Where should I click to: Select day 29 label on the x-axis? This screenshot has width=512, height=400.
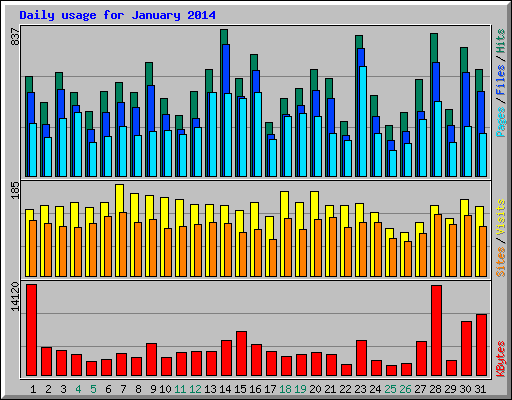click(x=450, y=389)
